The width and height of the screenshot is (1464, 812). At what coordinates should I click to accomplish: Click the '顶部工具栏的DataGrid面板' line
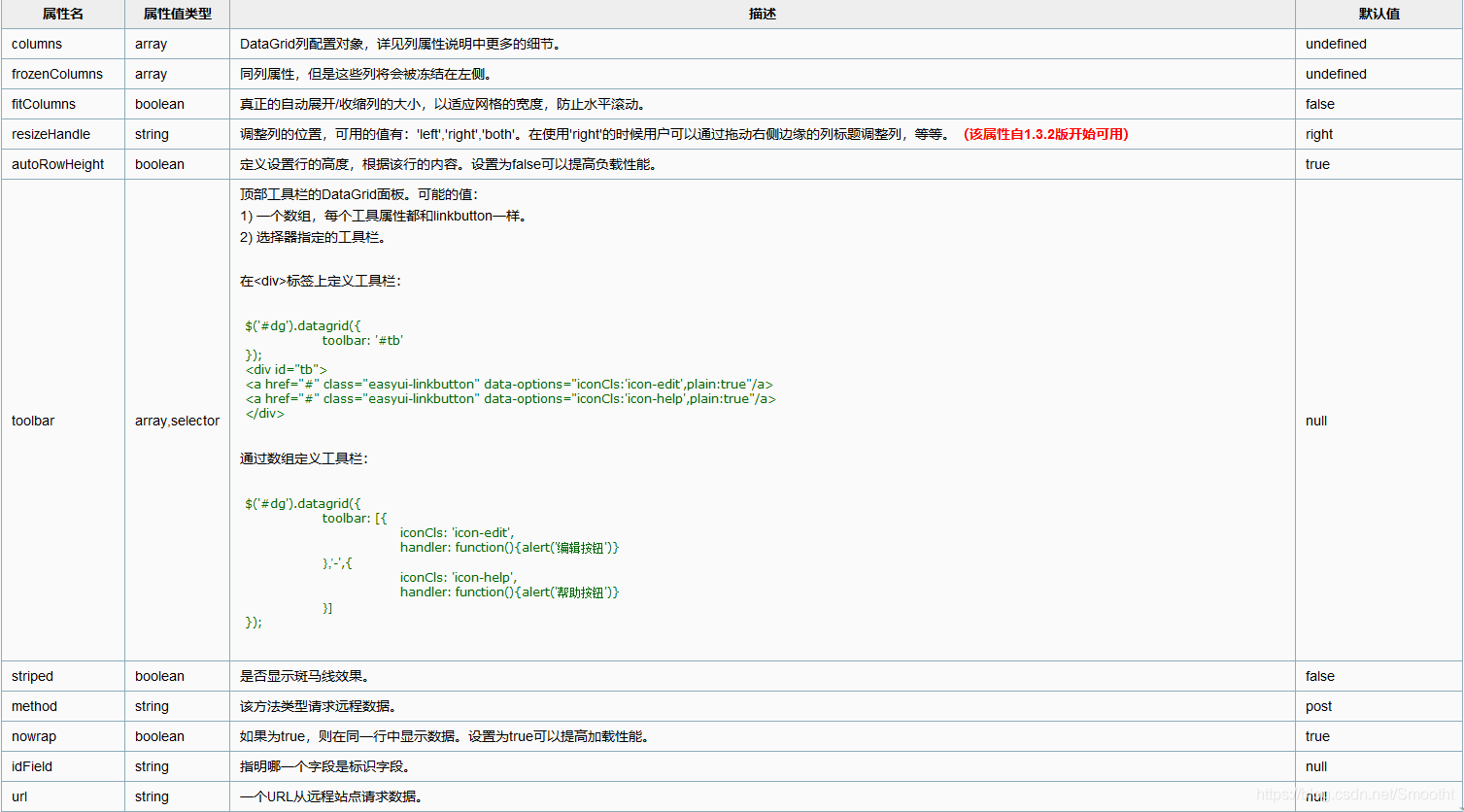pos(358,194)
